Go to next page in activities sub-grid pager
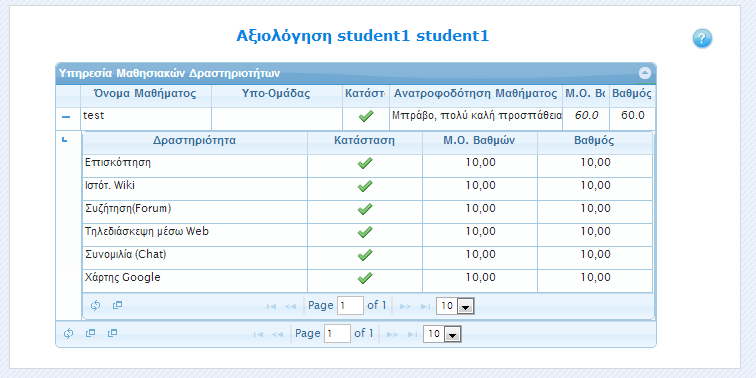This screenshot has width=756, height=378. point(405,306)
